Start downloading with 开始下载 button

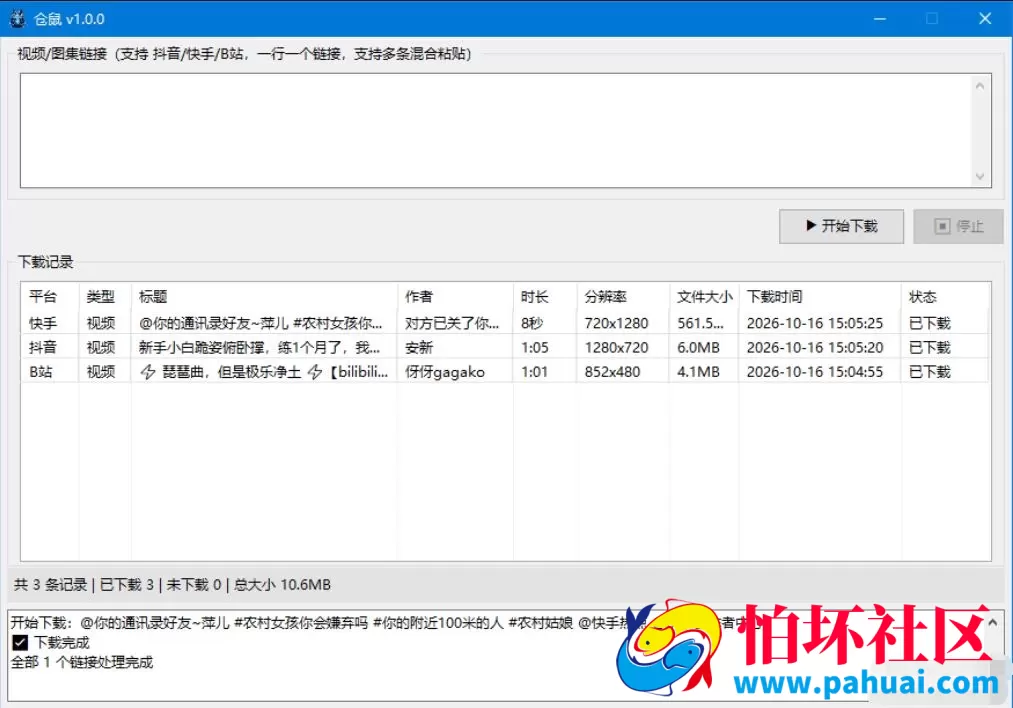[x=841, y=226]
